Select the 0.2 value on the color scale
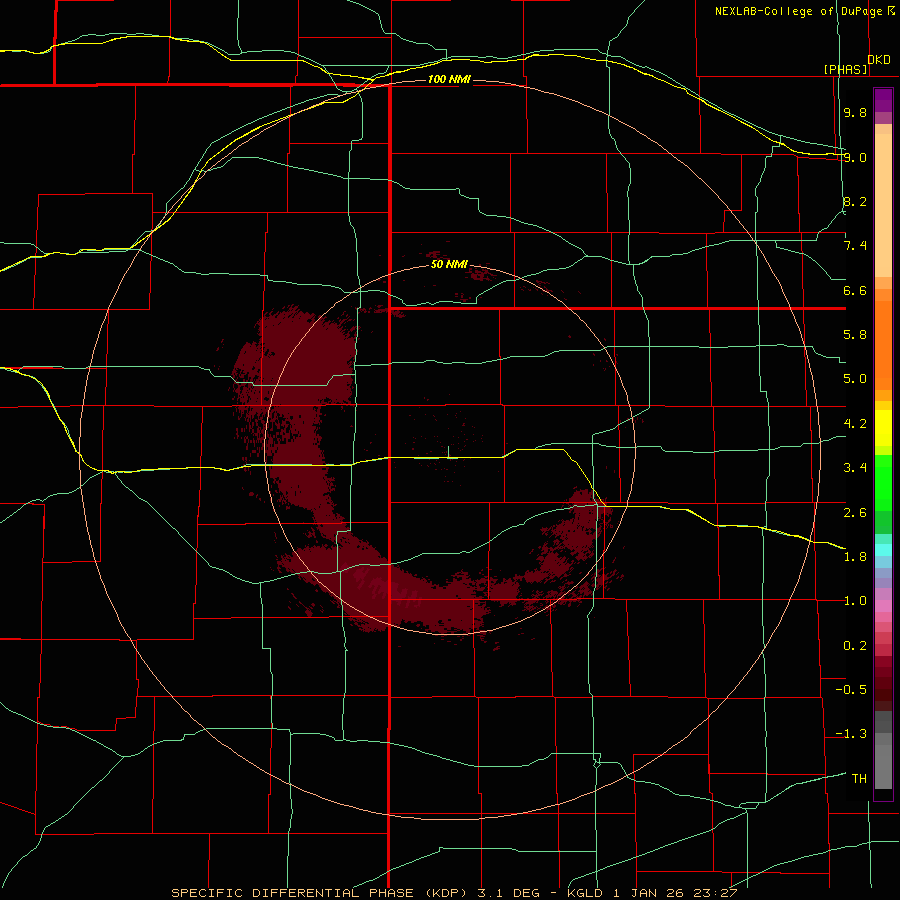The width and height of the screenshot is (900, 900). [855, 646]
